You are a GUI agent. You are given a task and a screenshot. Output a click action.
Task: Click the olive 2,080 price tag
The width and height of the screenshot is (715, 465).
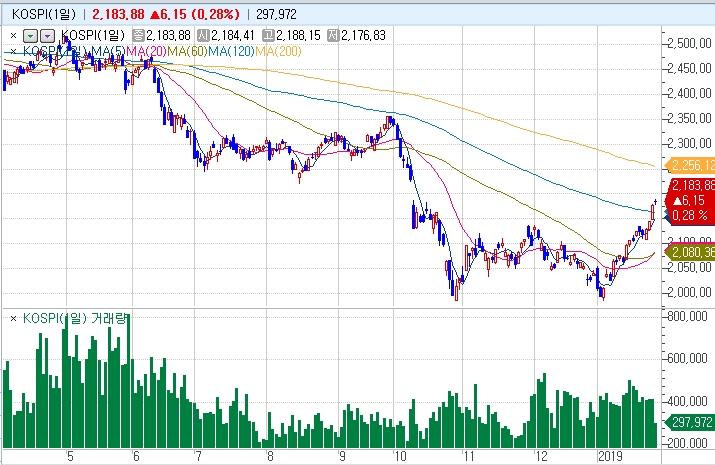point(692,253)
